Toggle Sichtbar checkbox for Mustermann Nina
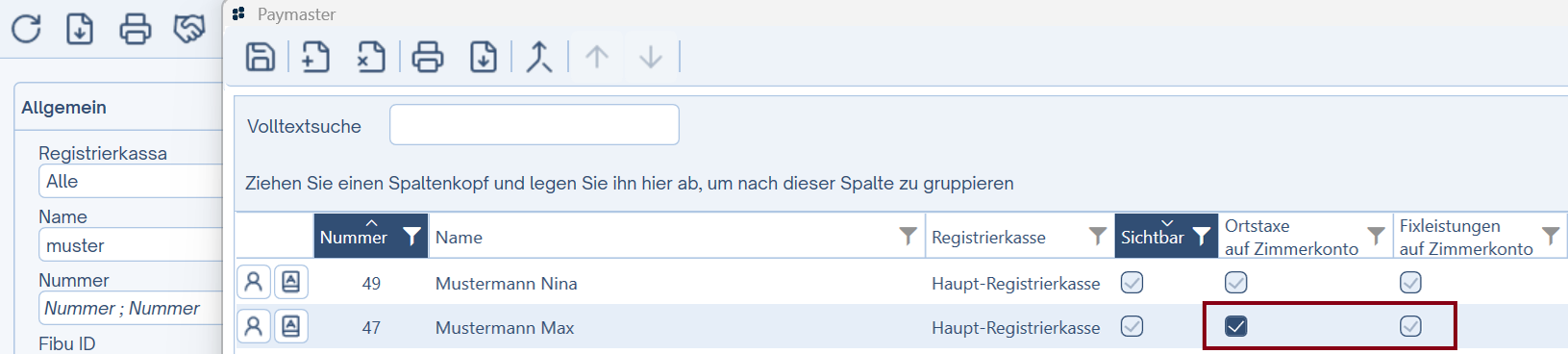This screenshot has height=354, width=1568. pyautogui.click(x=1132, y=282)
